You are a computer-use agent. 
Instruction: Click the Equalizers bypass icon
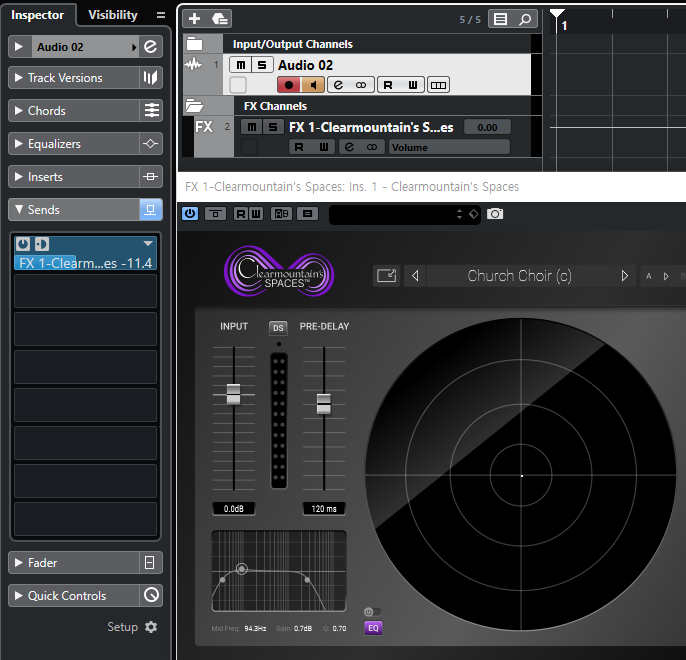[150, 143]
